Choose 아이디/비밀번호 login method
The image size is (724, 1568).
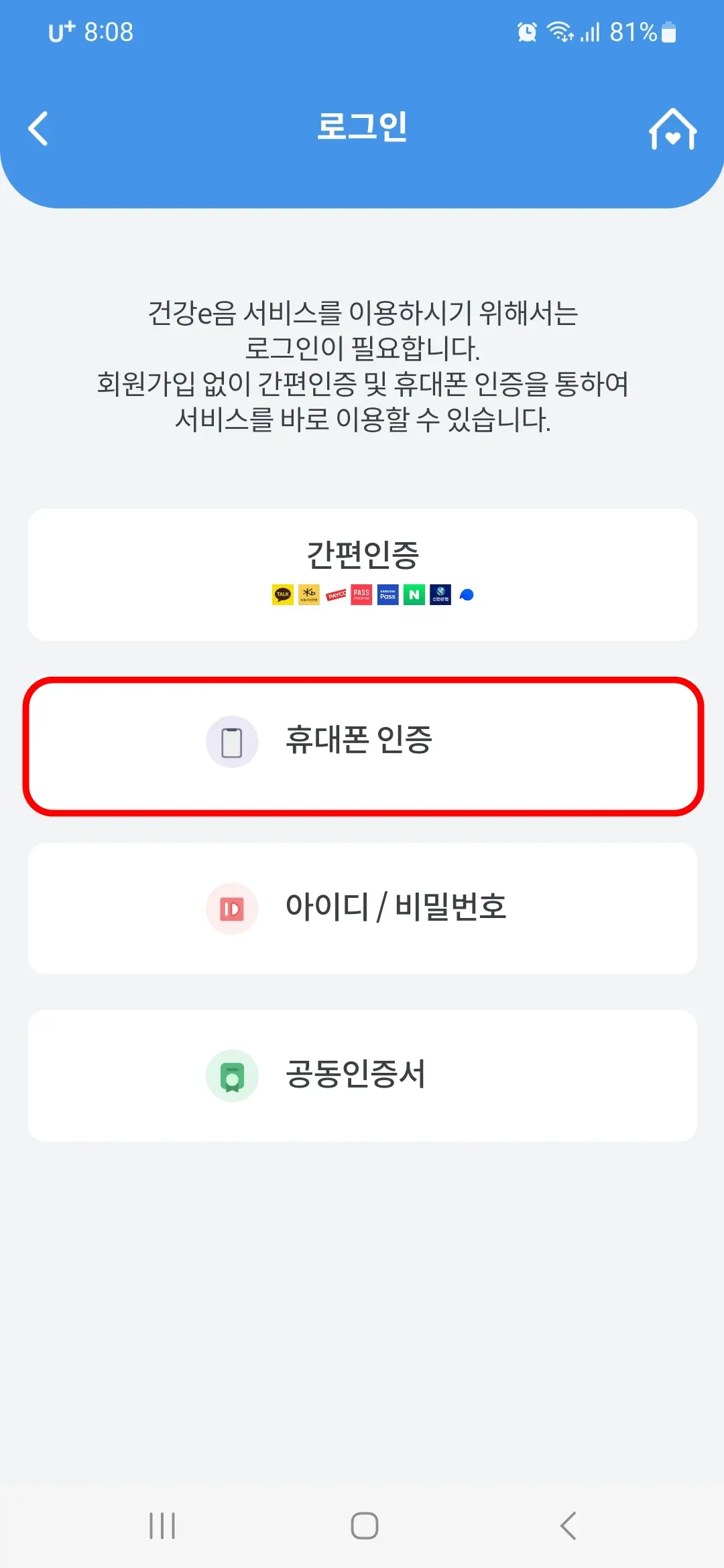[x=362, y=908]
